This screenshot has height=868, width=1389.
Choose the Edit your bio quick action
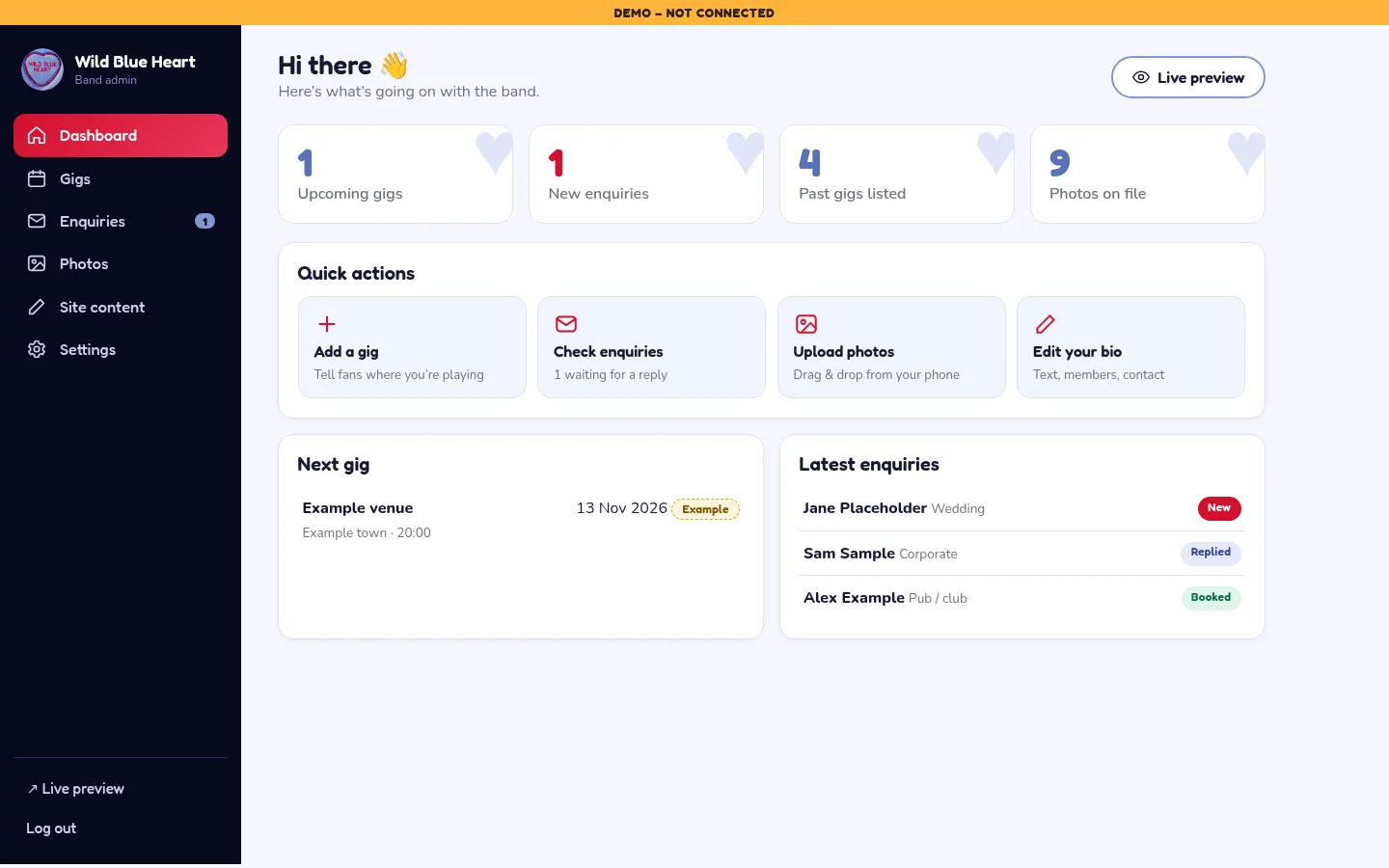tap(1130, 347)
